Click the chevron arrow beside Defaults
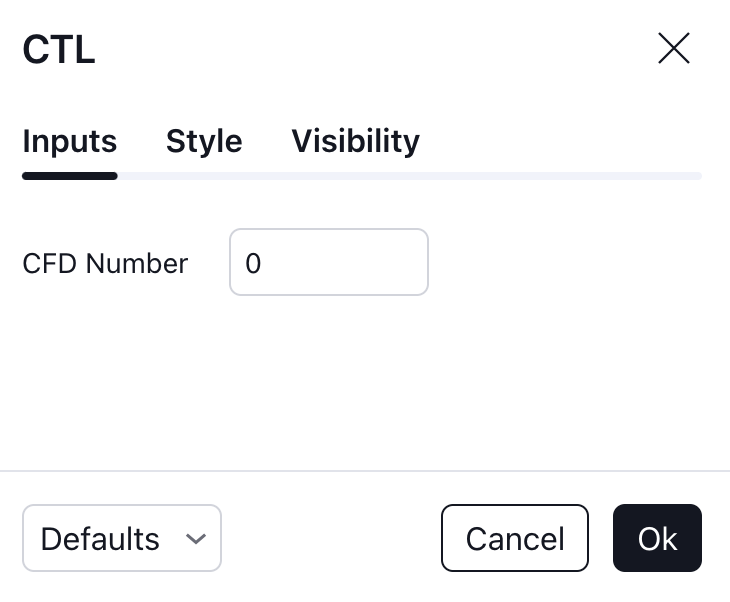The image size is (730, 602). pyautogui.click(x=196, y=539)
